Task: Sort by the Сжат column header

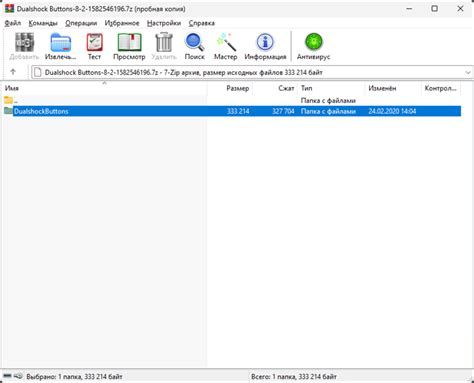Action: pyautogui.click(x=275, y=88)
